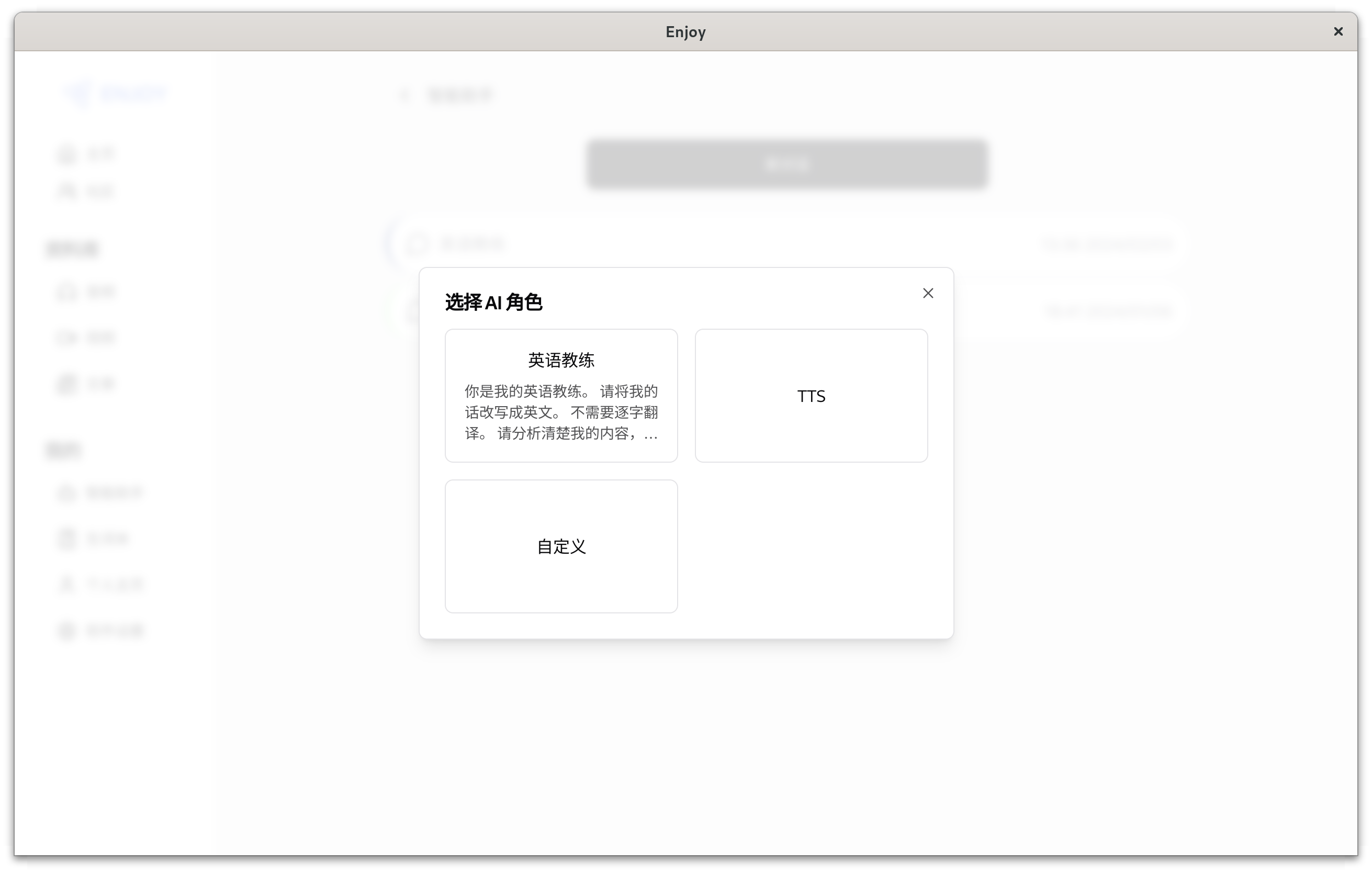
Task: Open the blurred 智能助手 assistant sidebar icon
Action: 66,493
